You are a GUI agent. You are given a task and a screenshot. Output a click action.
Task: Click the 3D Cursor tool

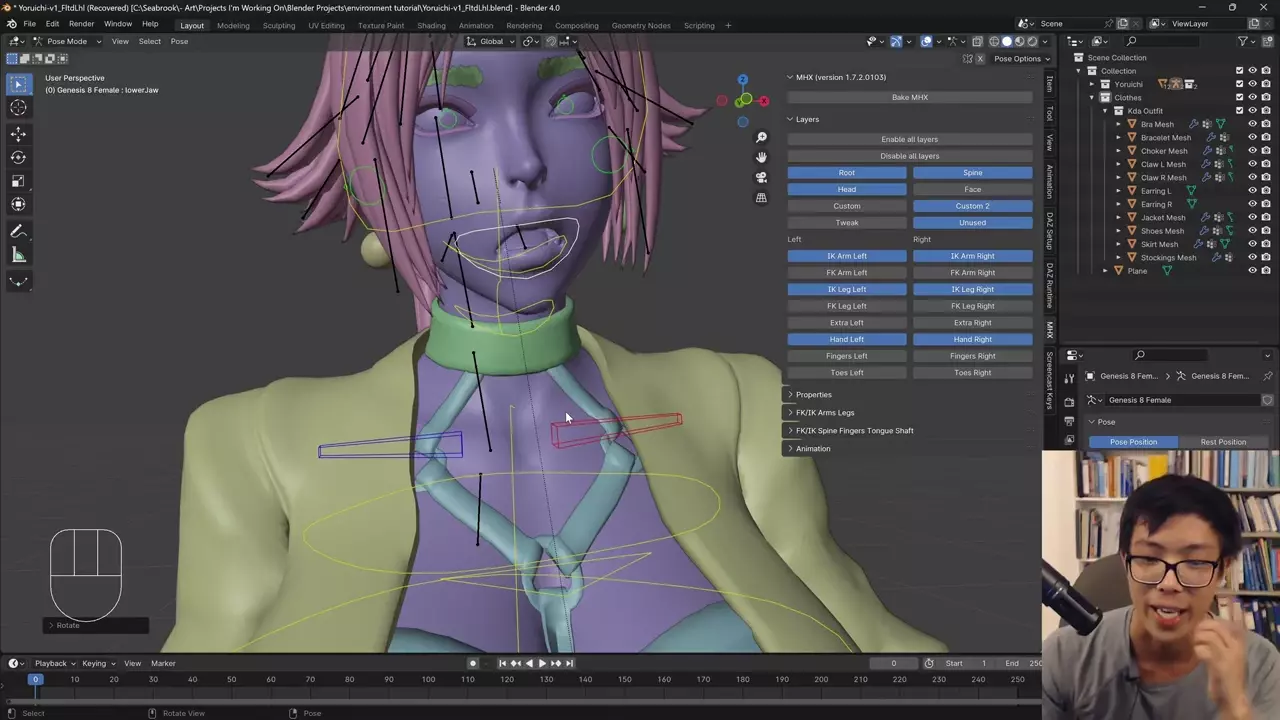coord(18,108)
